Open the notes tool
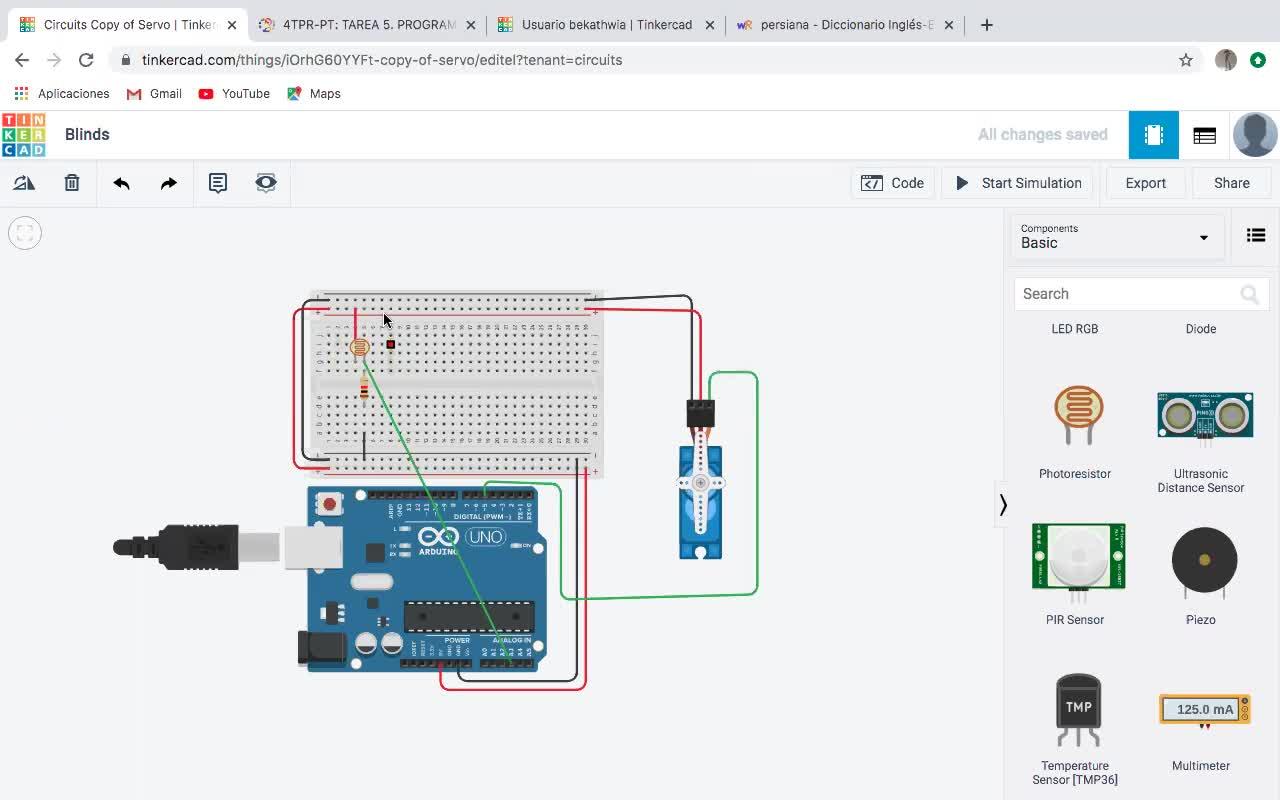 click(x=218, y=183)
